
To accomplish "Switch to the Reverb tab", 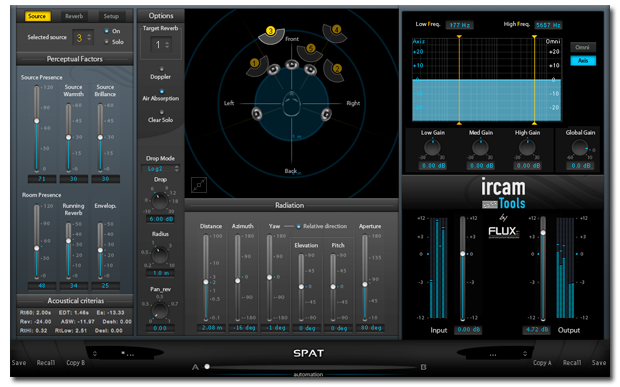I will (x=74, y=16).
